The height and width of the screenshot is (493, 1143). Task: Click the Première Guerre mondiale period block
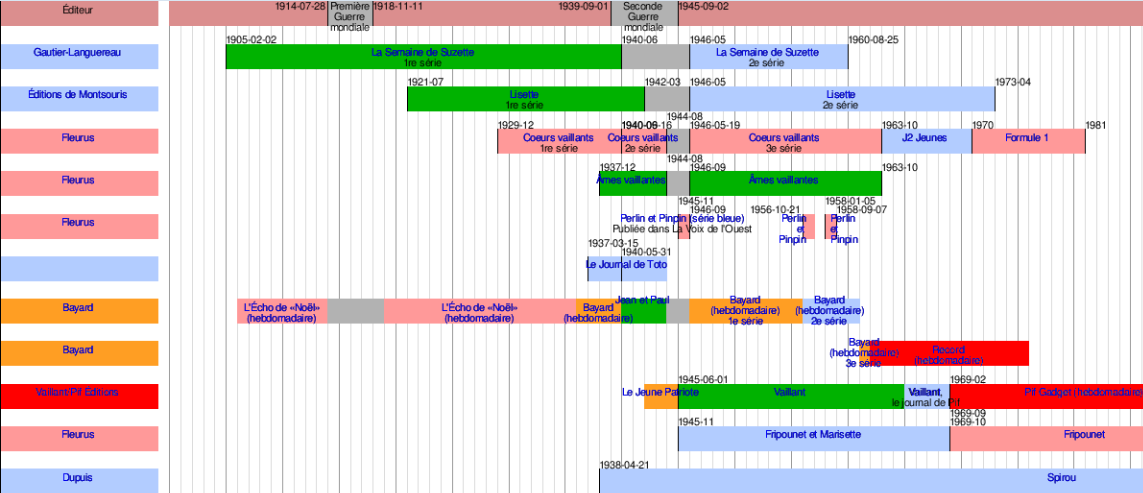coord(350,13)
